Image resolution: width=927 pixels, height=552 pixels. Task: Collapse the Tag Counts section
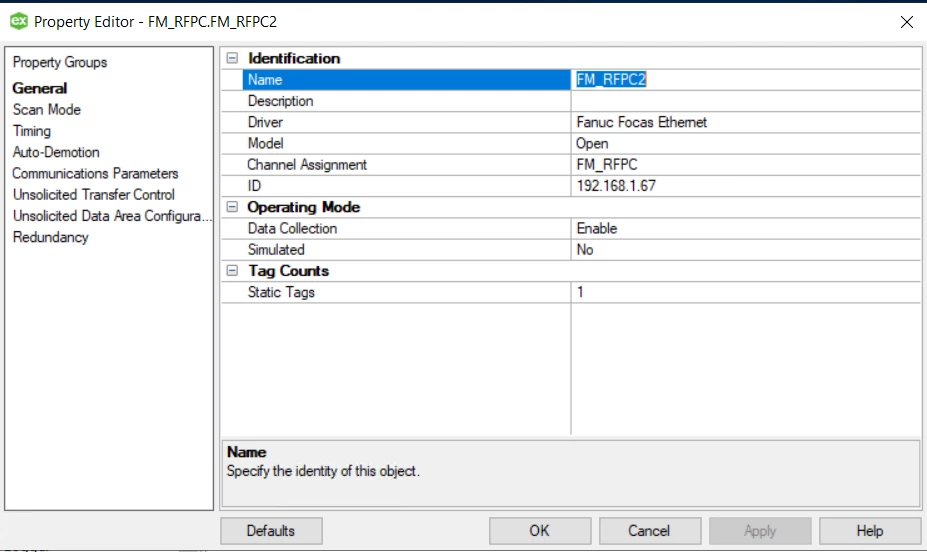(x=232, y=271)
